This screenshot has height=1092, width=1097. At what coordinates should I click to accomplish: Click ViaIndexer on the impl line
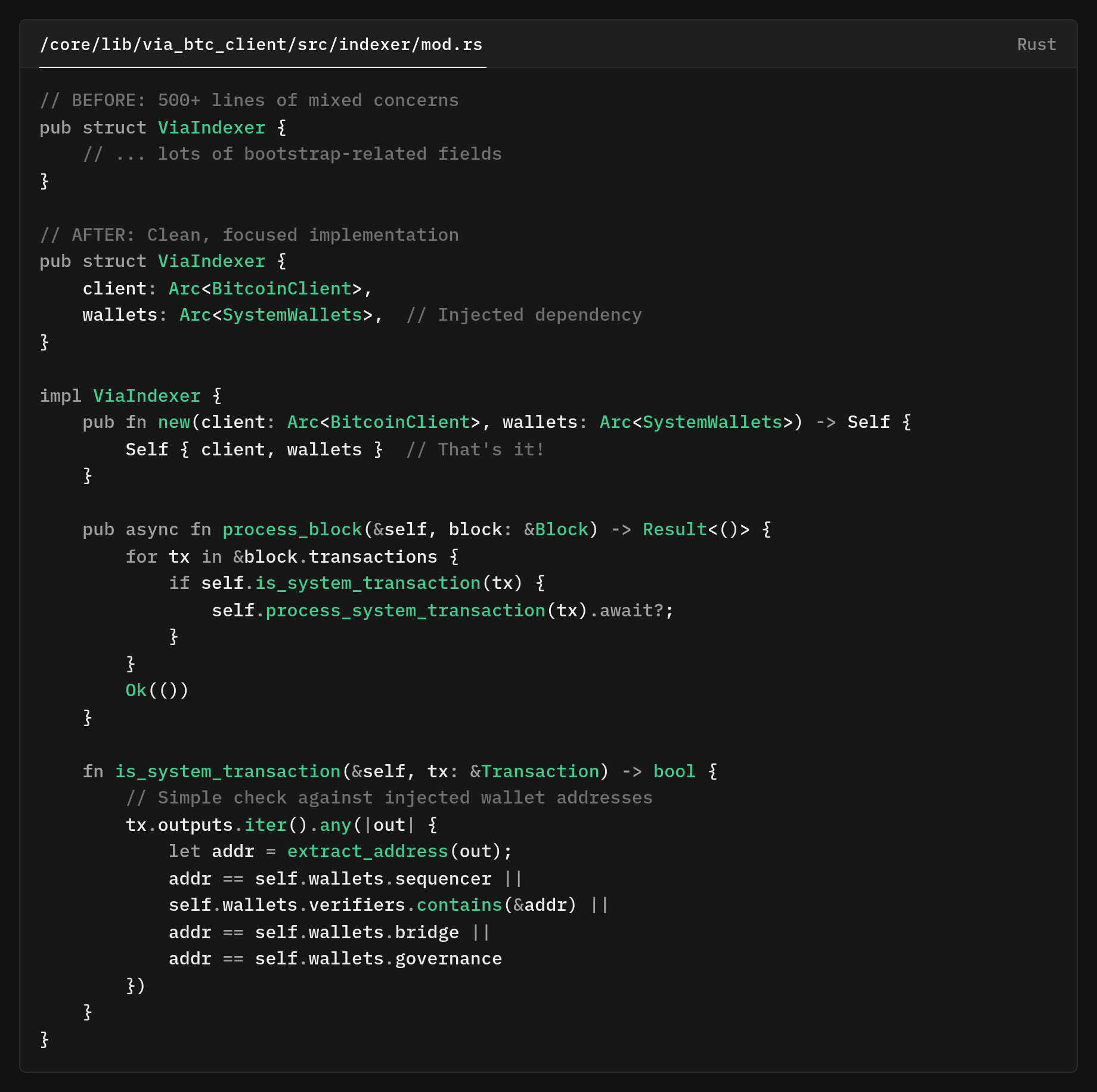[x=147, y=396]
